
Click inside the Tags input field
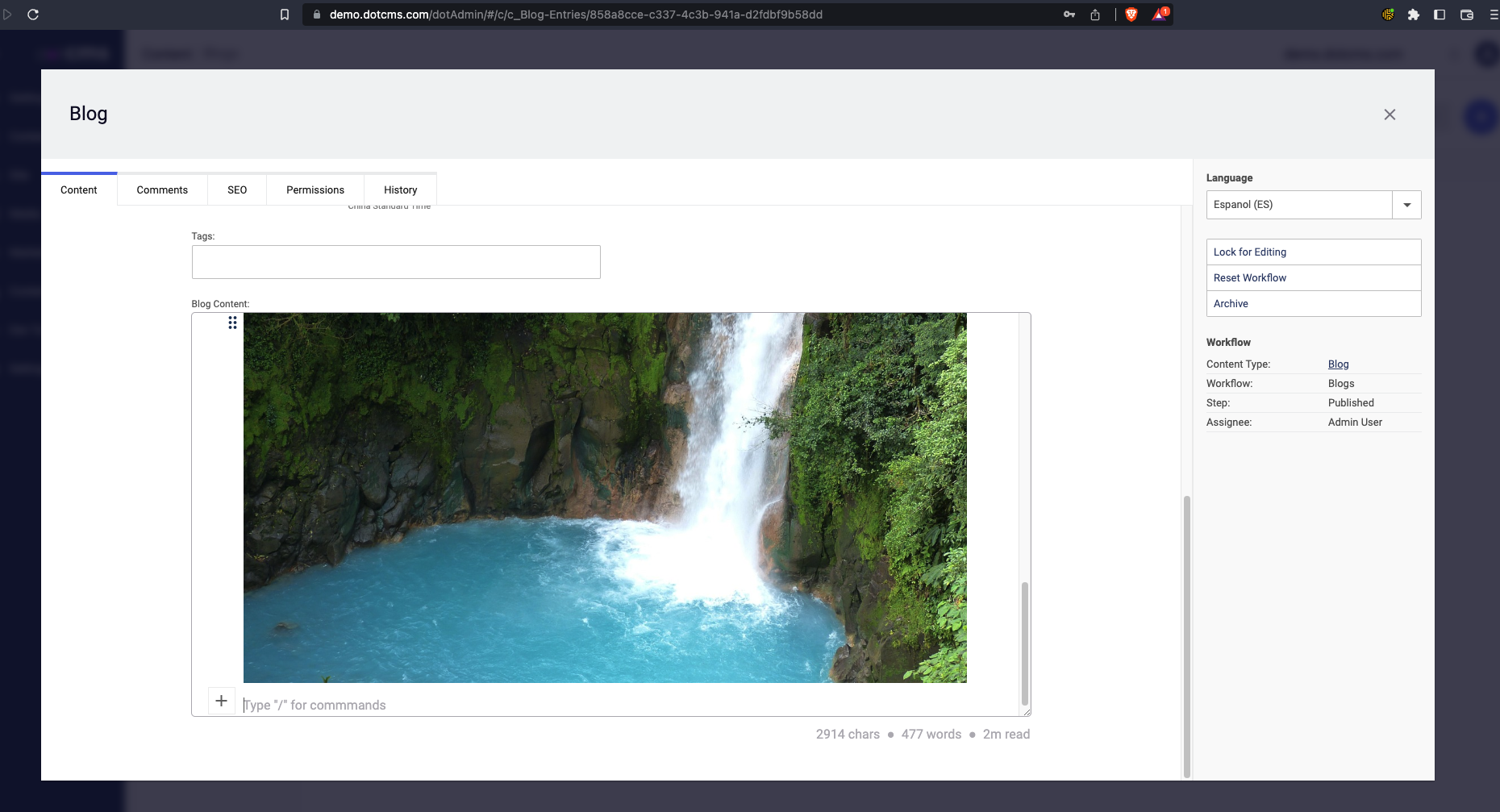(394, 261)
